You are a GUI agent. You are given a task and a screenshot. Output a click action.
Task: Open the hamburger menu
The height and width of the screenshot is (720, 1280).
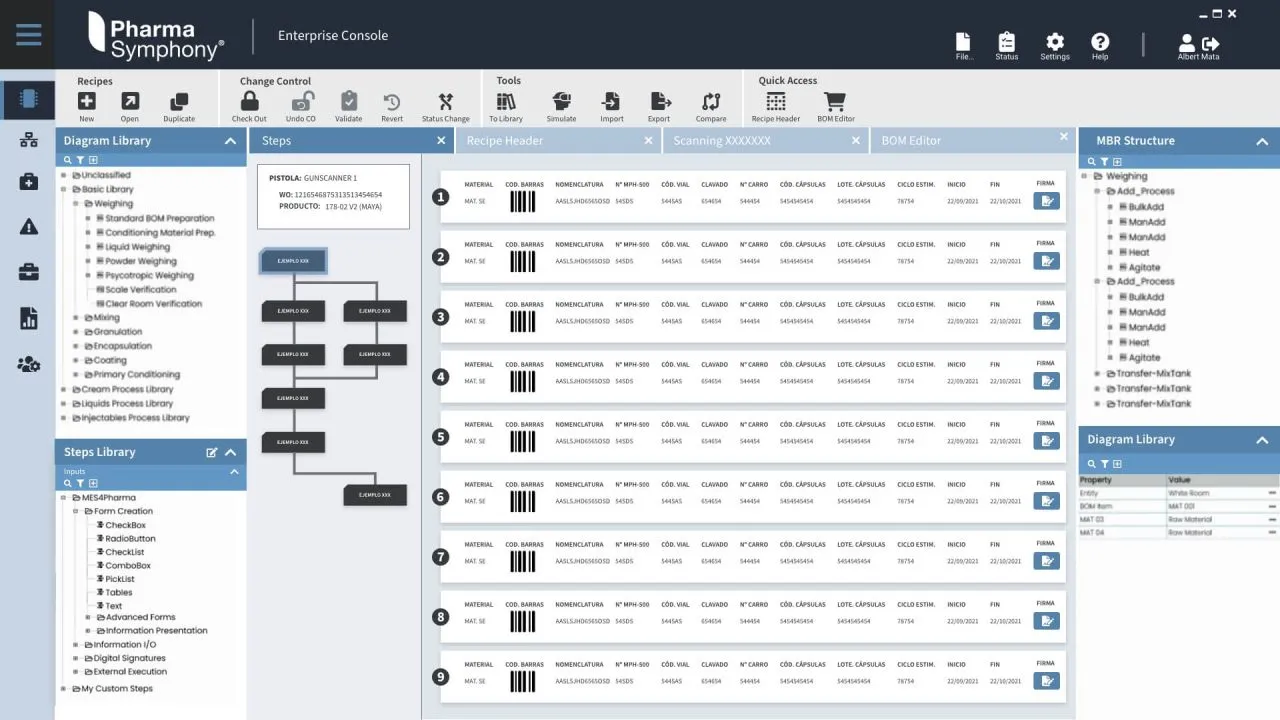tap(29, 35)
